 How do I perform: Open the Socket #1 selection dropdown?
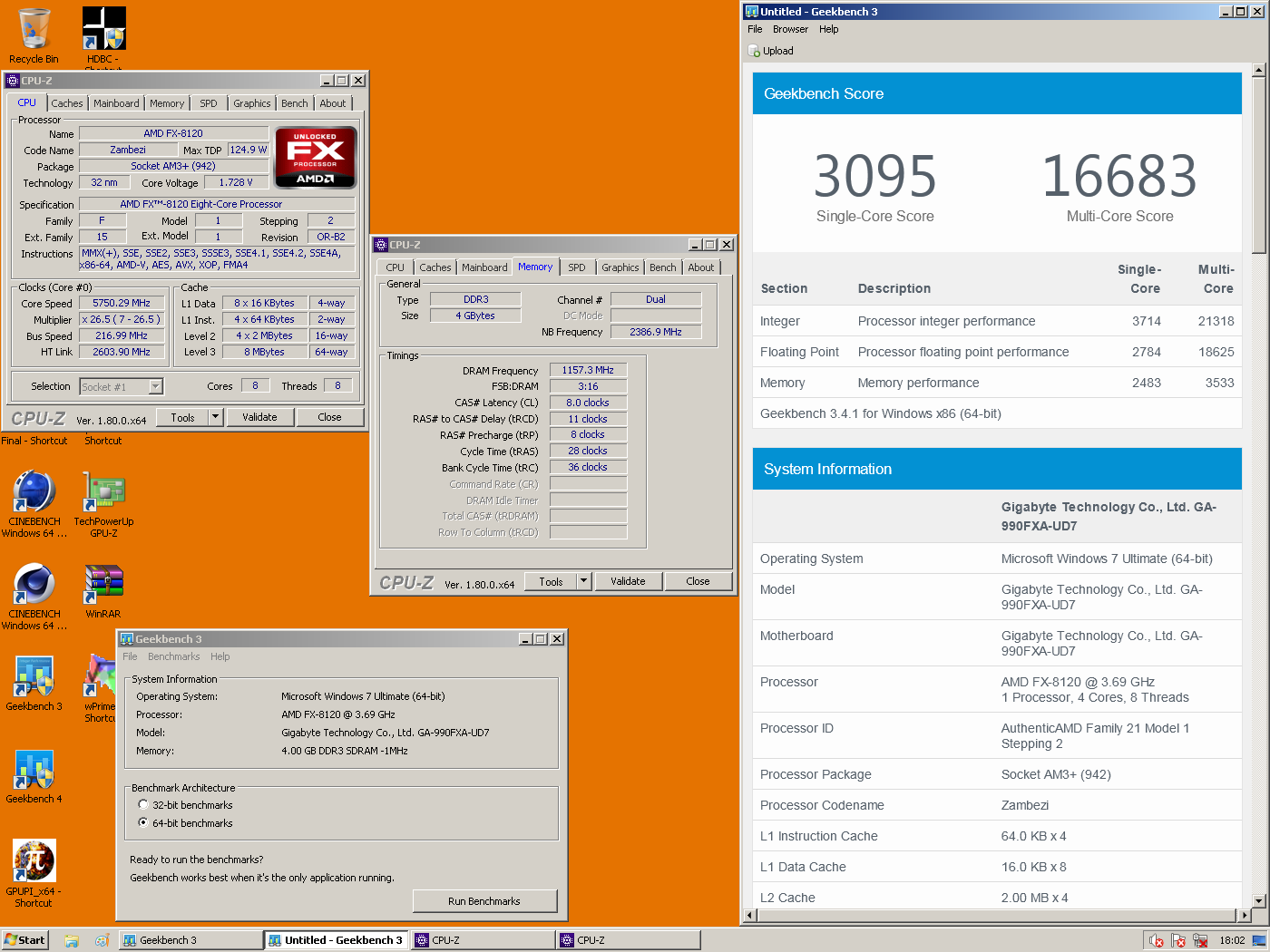point(155,387)
